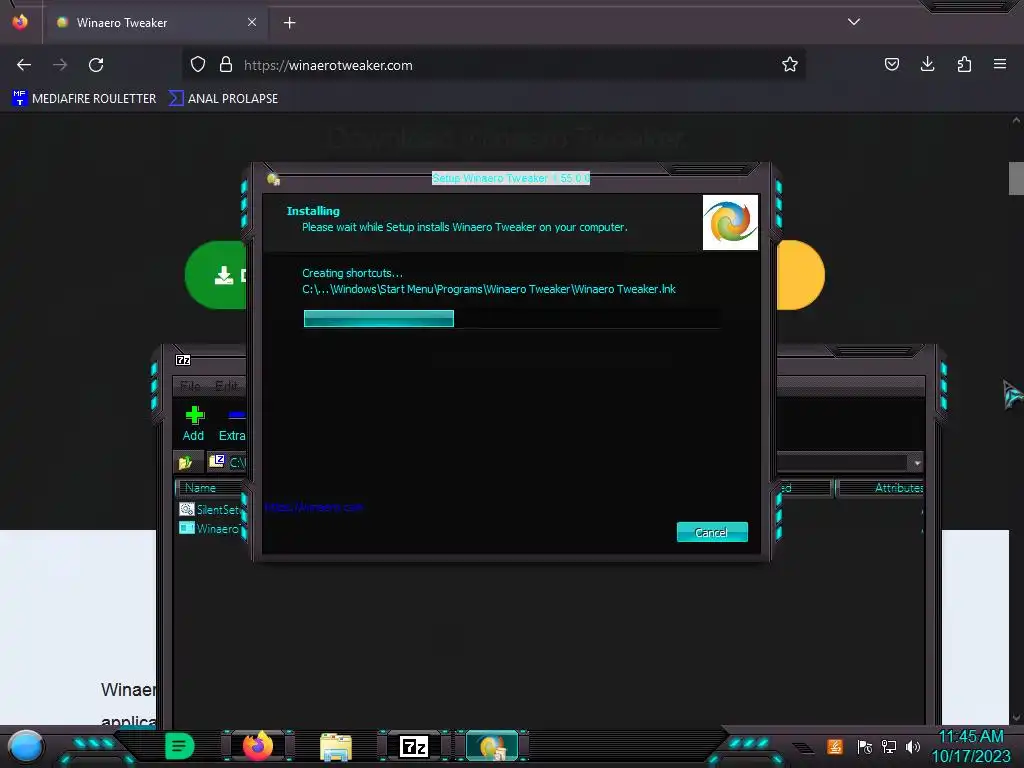Viewport: 1024px width, 768px height.
Task: Open the Firefox hamburger application menu
Action: coord(1000,64)
